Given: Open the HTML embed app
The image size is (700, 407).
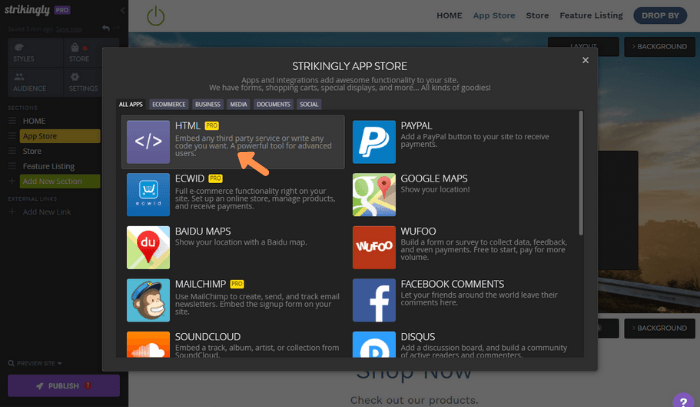Looking at the screenshot, I should [233, 142].
